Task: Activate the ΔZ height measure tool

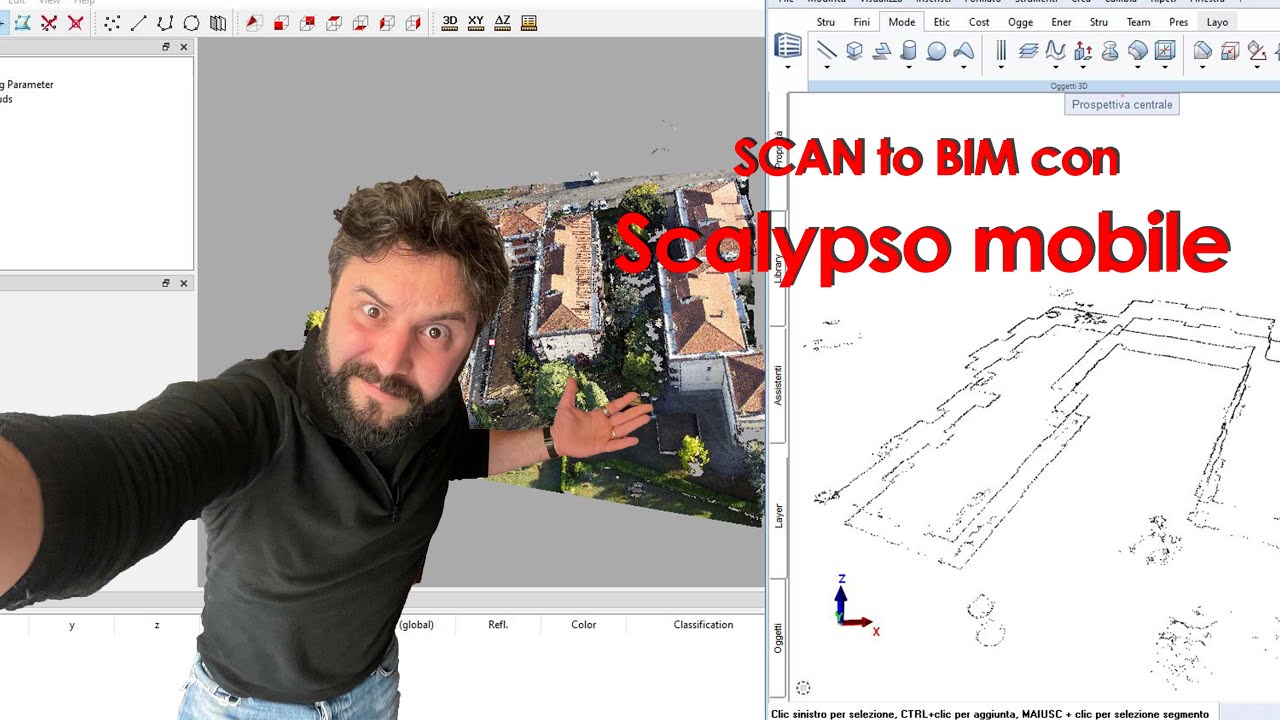Action: click(x=502, y=22)
